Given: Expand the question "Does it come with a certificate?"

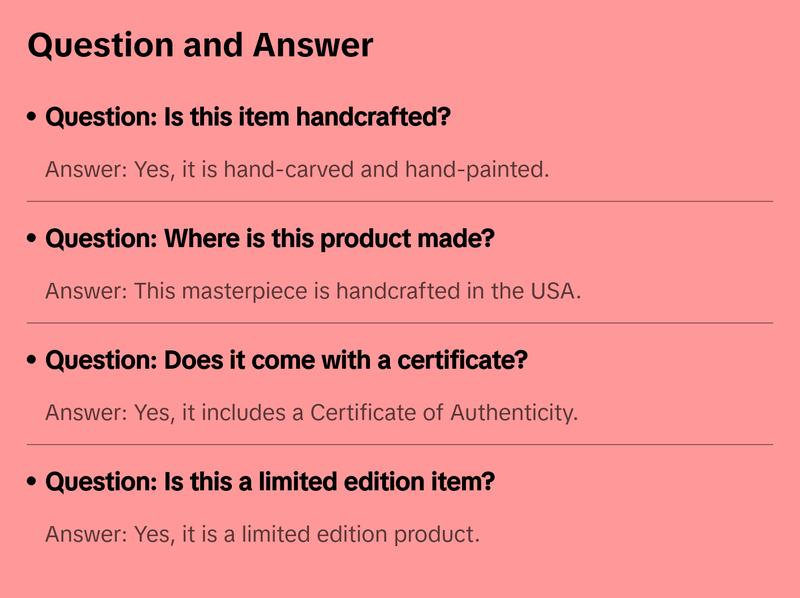Looking at the screenshot, I should [x=286, y=361].
